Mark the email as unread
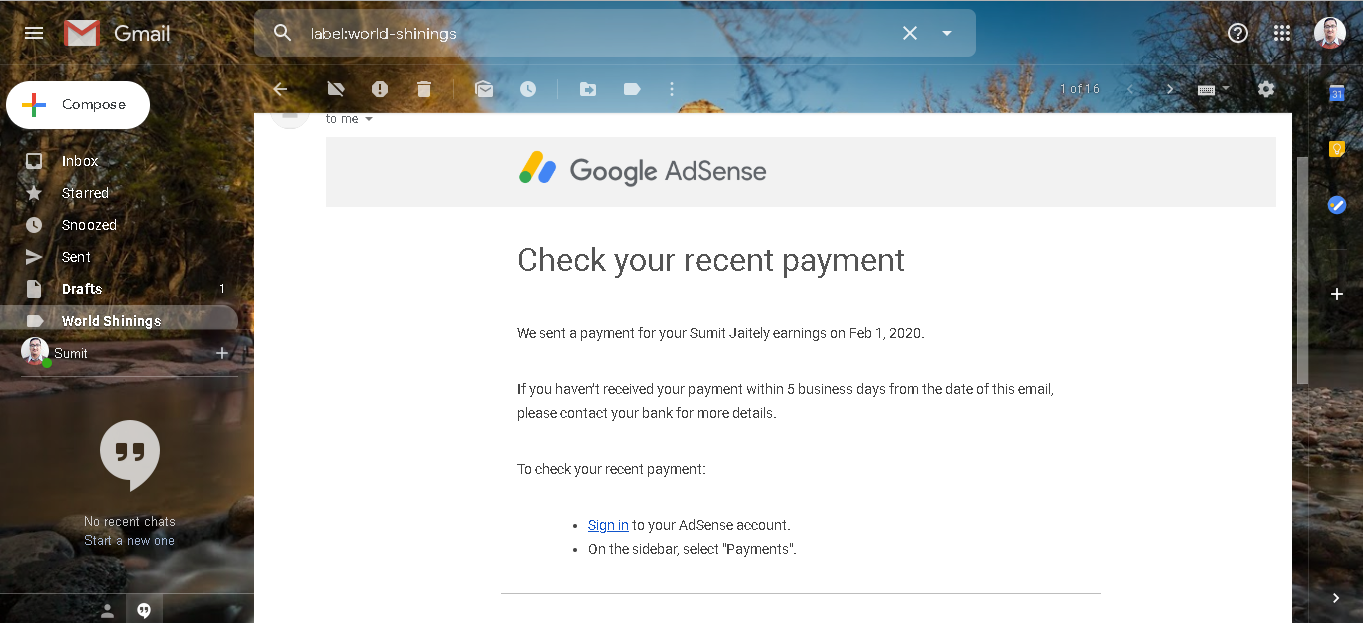Viewport: 1363px width, 623px height. (x=484, y=89)
